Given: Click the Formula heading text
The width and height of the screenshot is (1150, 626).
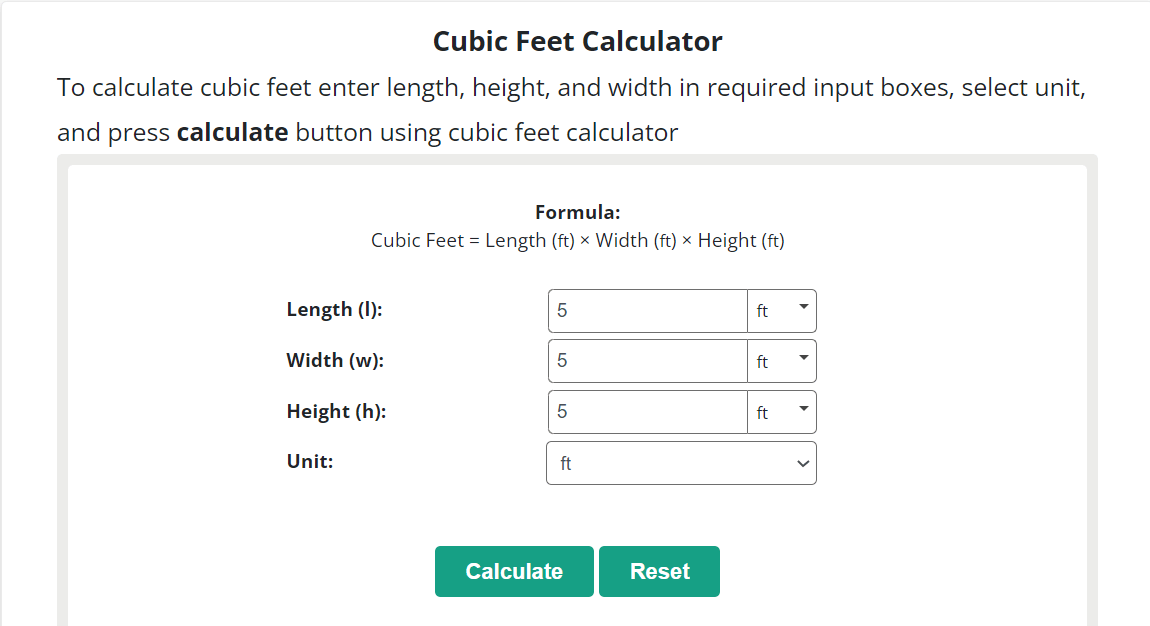Looking at the screenshot, I should (577, 212).
